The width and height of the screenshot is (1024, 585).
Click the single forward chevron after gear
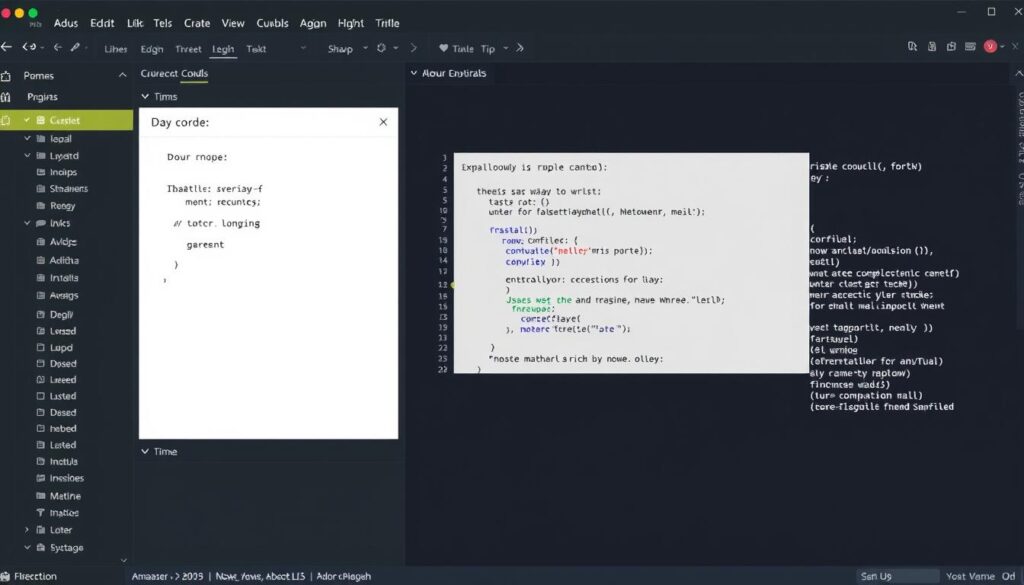point(413,48)
